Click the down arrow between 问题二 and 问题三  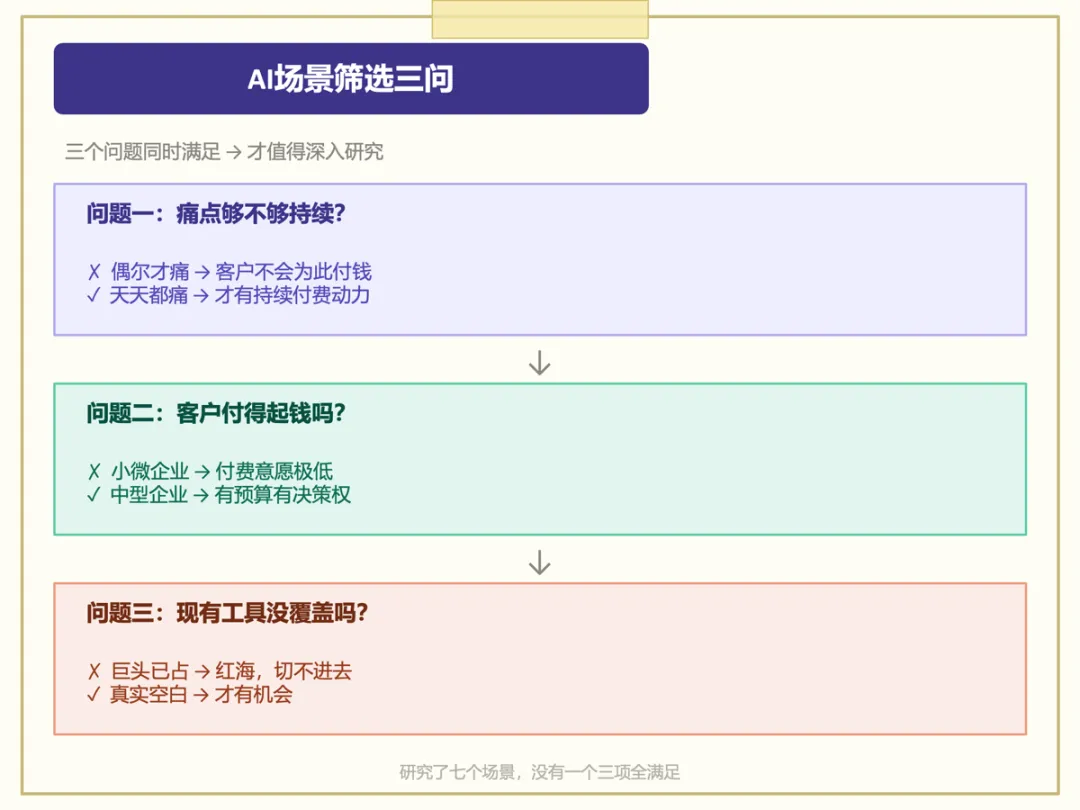[x=539, y=562]
